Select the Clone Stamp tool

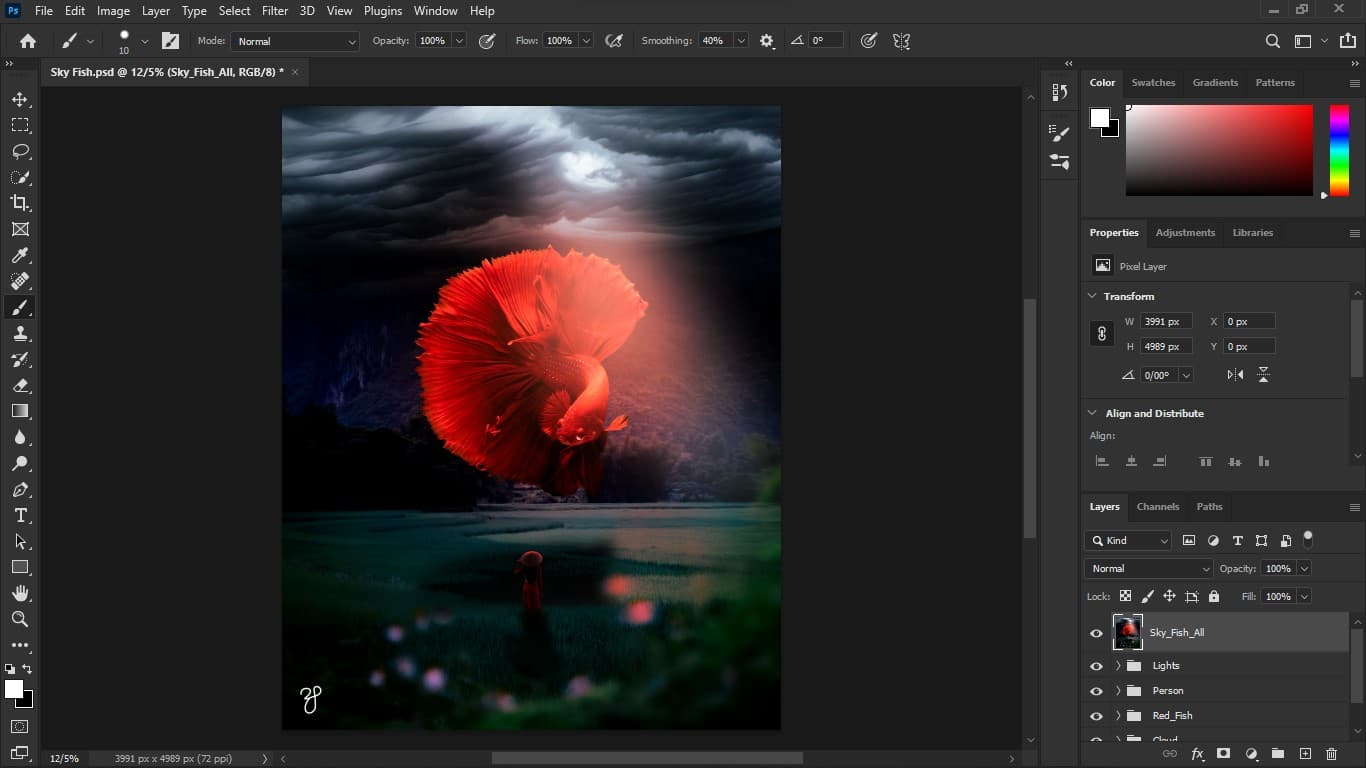[x=20, y=334]
